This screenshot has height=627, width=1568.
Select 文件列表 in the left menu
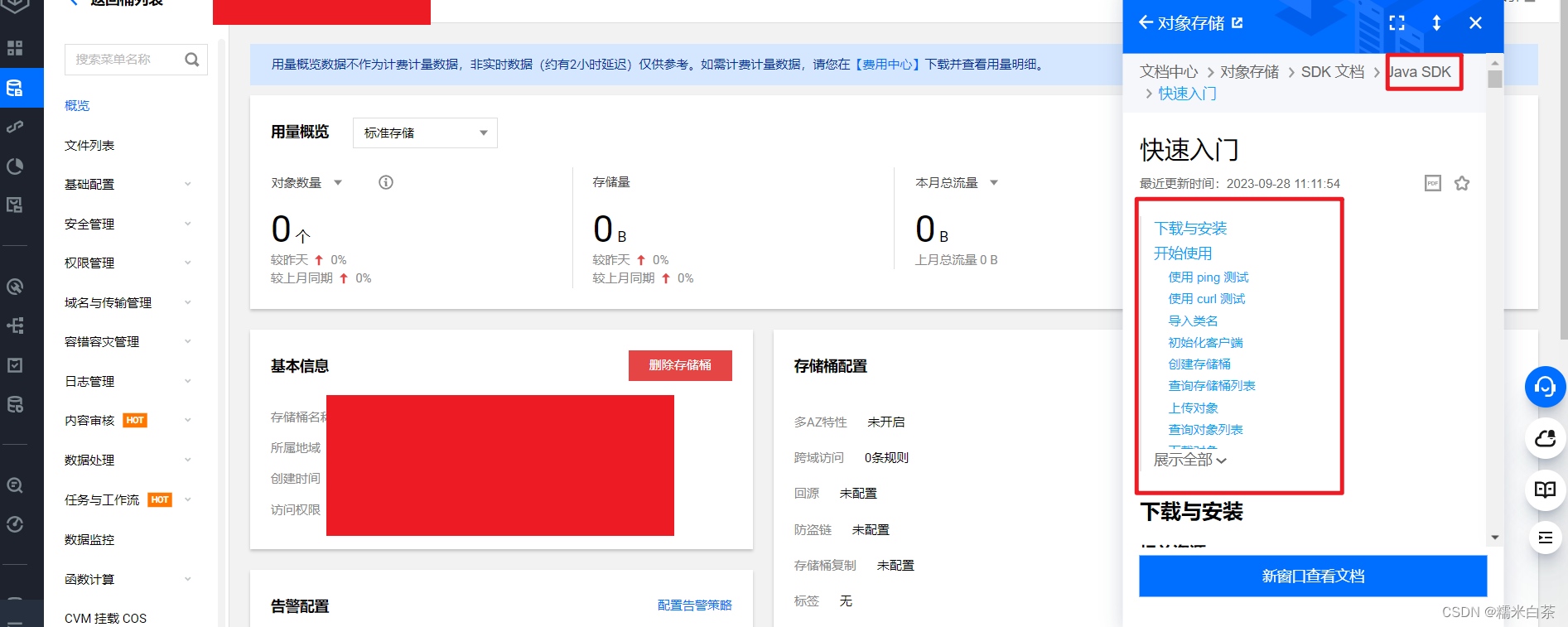tap(89, 145)
